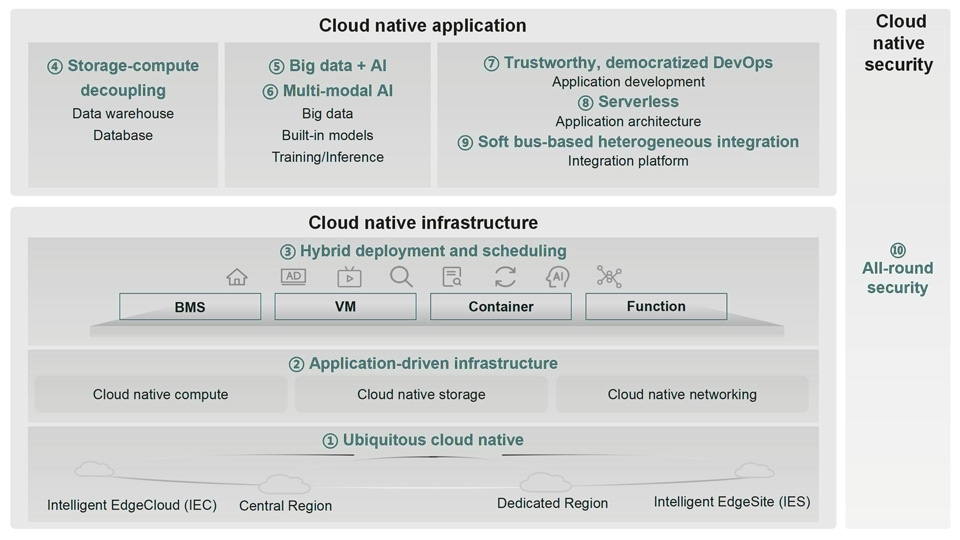Click the AD advertisement screen icon
This screenshot has height=540, width=960.
(x=293, y=277)
